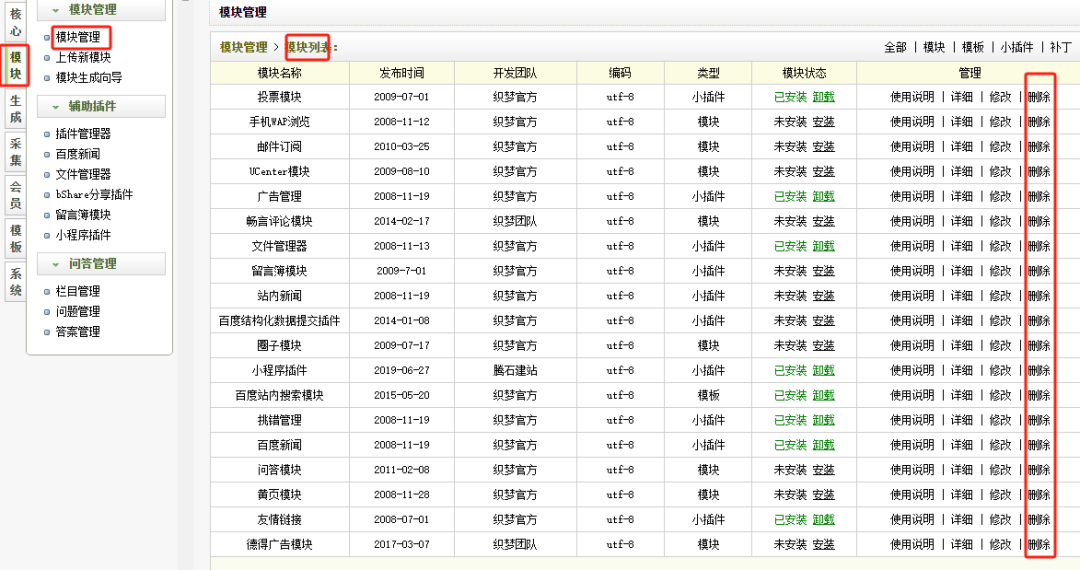Switch to the 系统 vertical tab
The width and height of the screenshot is (1080, 570).
15,282
